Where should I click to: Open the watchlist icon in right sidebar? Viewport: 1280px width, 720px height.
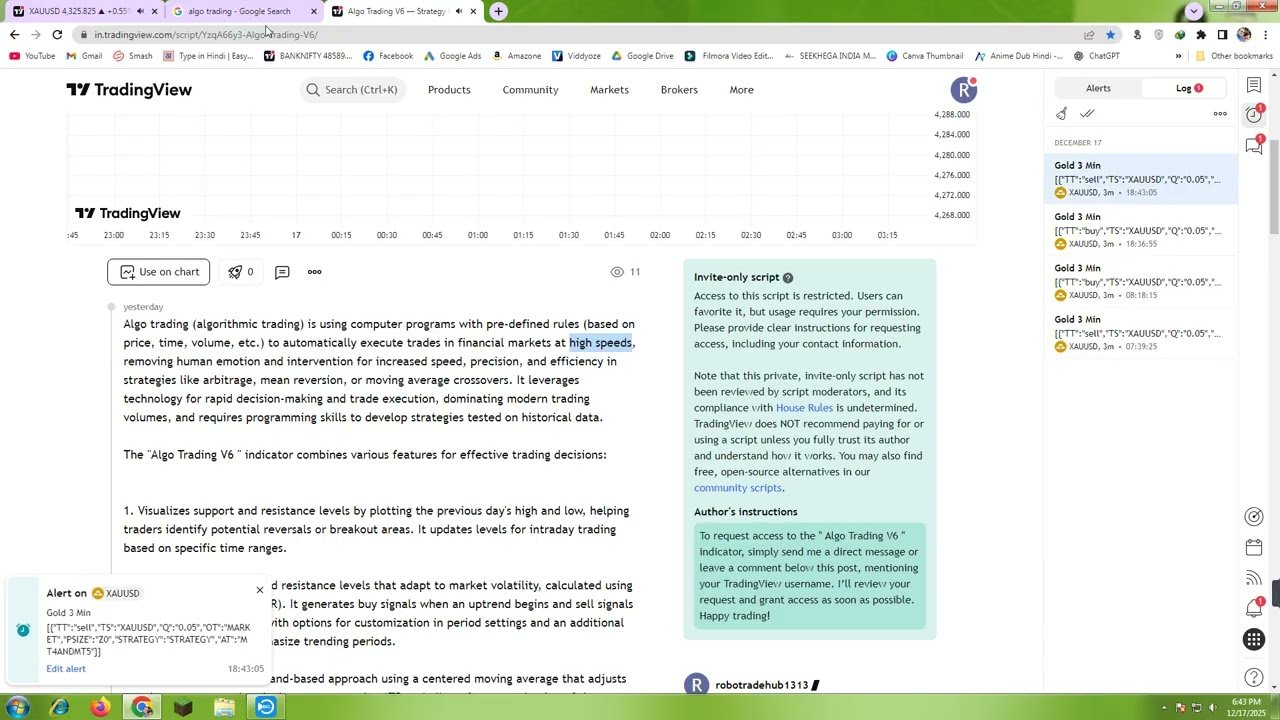tap(1253, 86)
